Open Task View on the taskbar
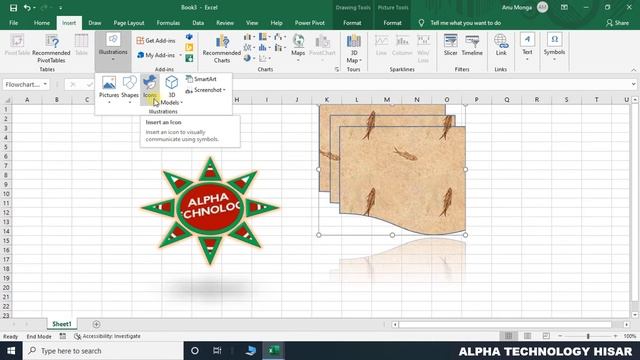 click(217, 351)
